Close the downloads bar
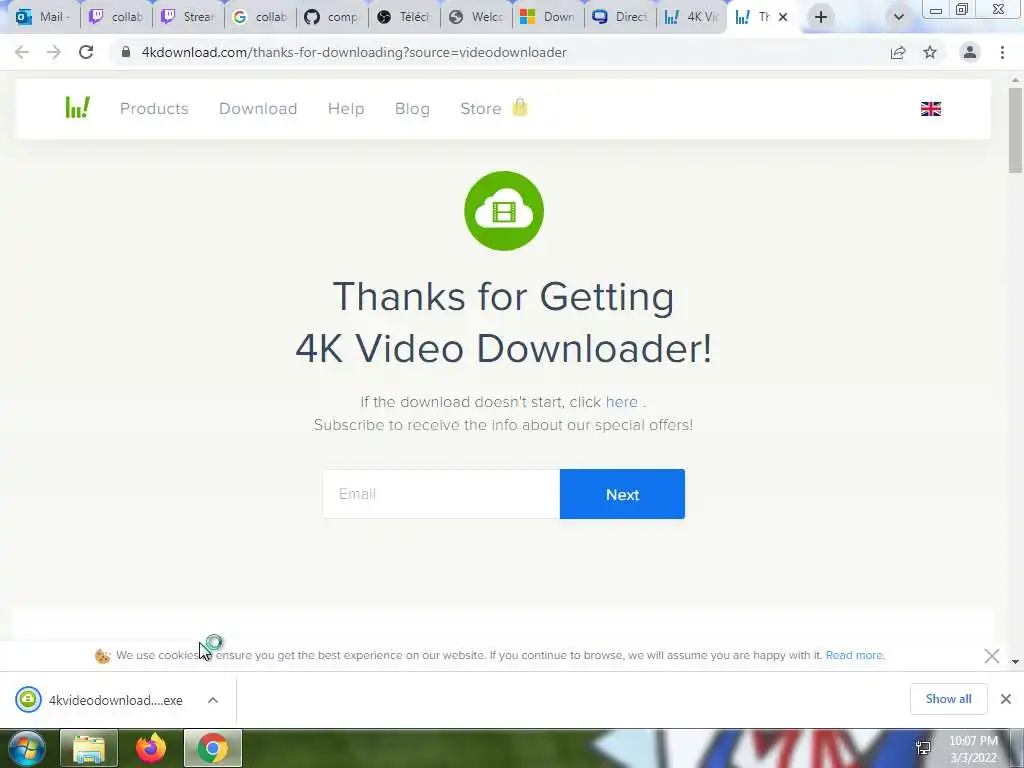1024x768 pixels. click(1006, 699)
